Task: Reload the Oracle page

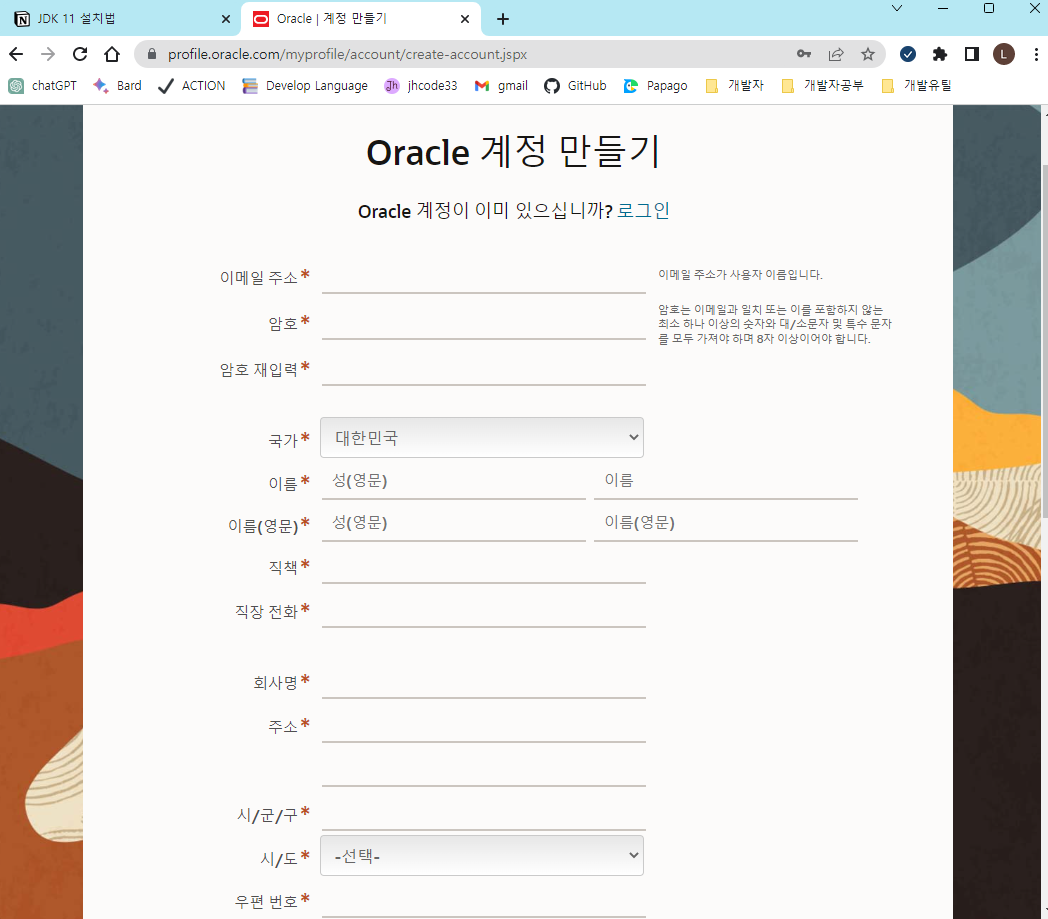Action: pyautogui.click(x=80, y=54)
